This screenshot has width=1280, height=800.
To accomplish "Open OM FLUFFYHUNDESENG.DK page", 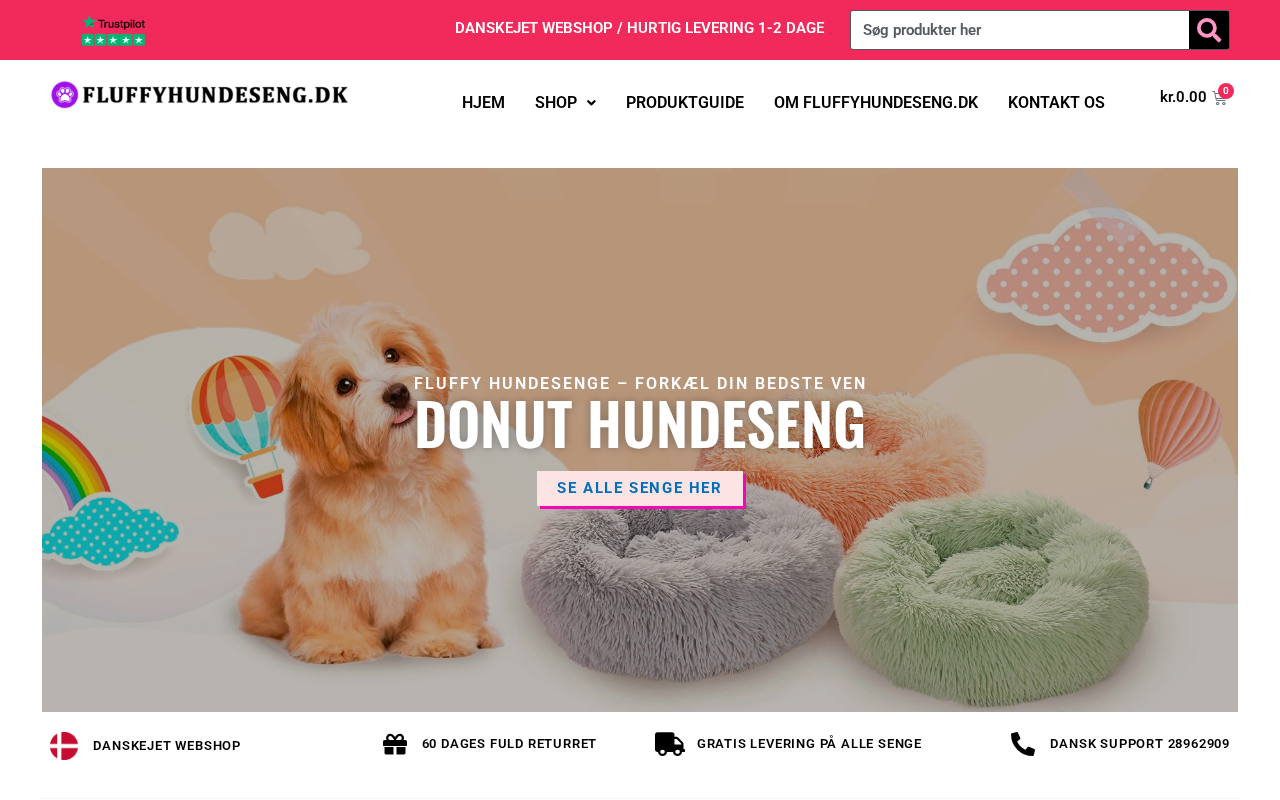I will 876,103.
